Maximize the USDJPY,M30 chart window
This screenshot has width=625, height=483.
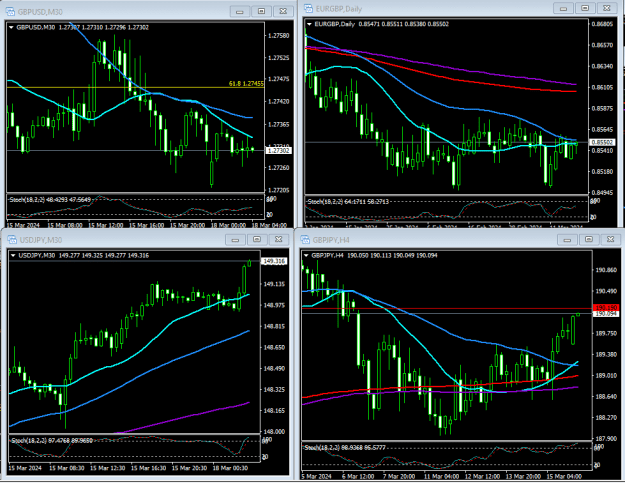tap(257, 240)
